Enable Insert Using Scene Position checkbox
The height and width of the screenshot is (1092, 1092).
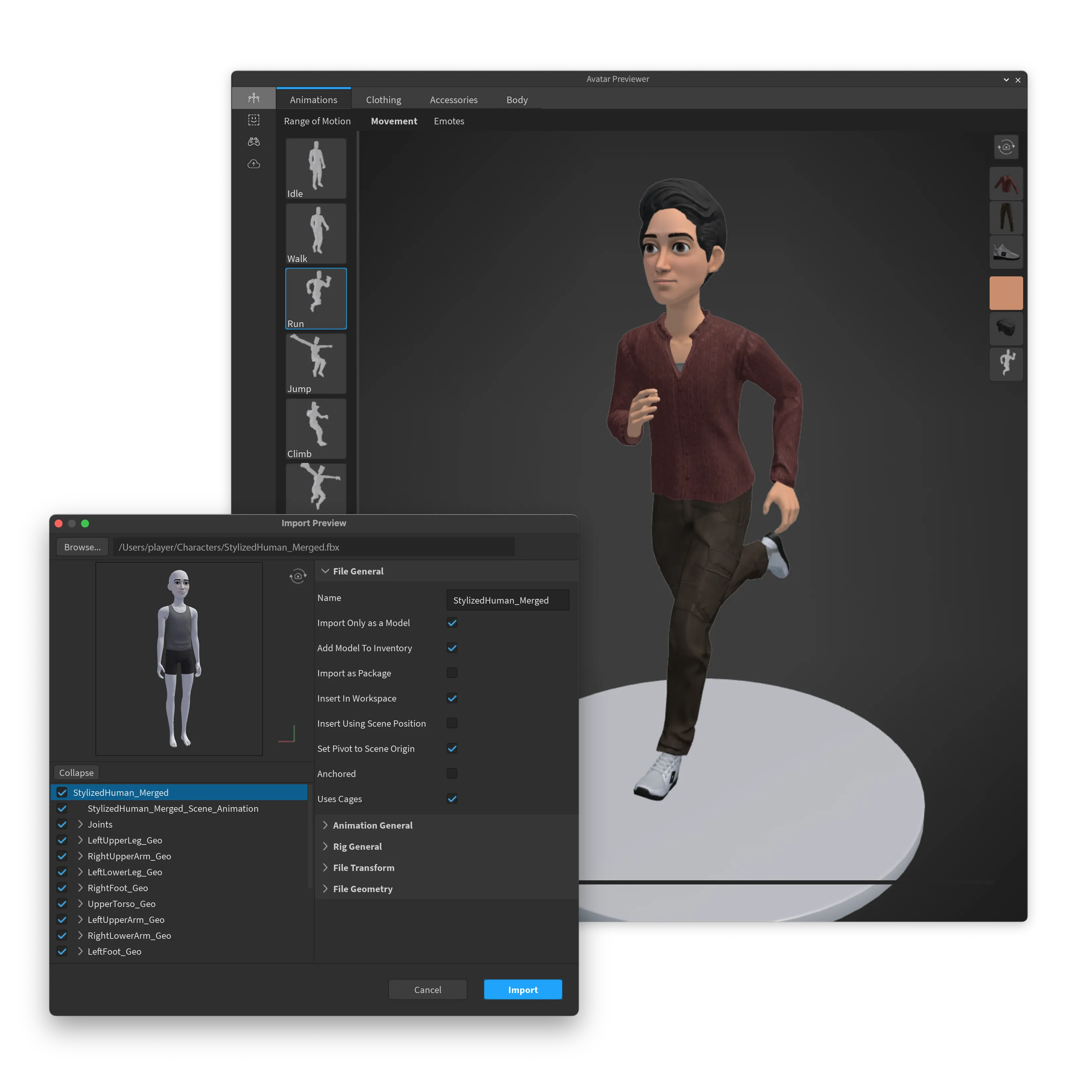(x=452, y=723)
